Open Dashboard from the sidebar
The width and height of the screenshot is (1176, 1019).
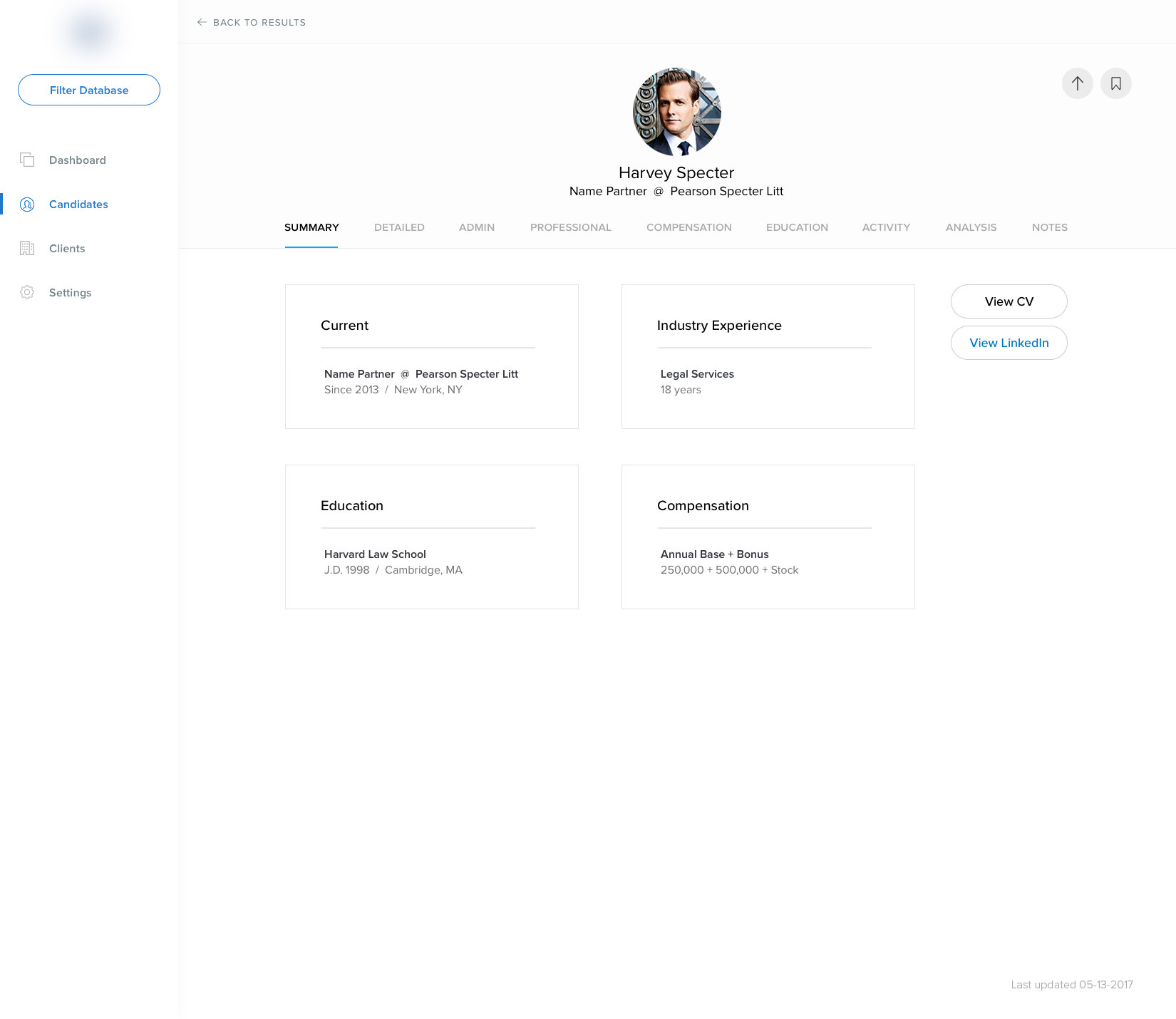(78, 160)
